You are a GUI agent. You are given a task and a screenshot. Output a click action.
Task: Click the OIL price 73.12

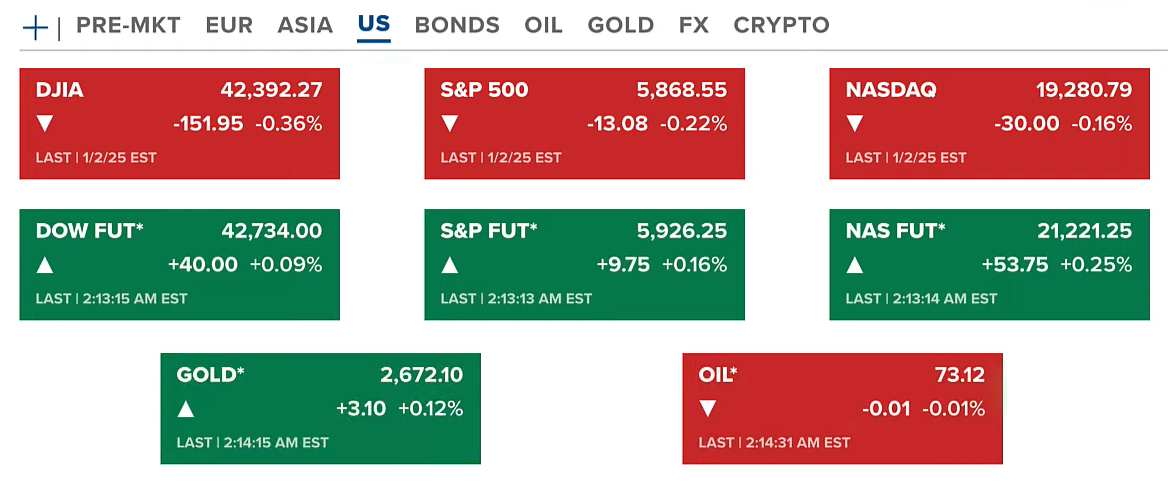[x=959, y=375]
